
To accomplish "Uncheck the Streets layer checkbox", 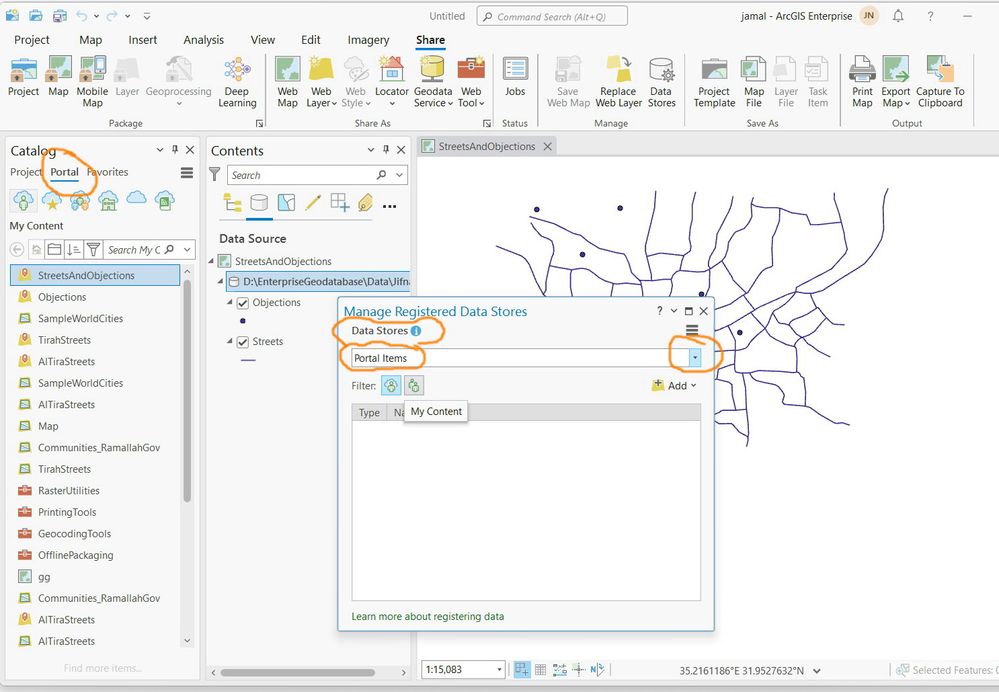I will pyautogui.click(x=242, y=342).
